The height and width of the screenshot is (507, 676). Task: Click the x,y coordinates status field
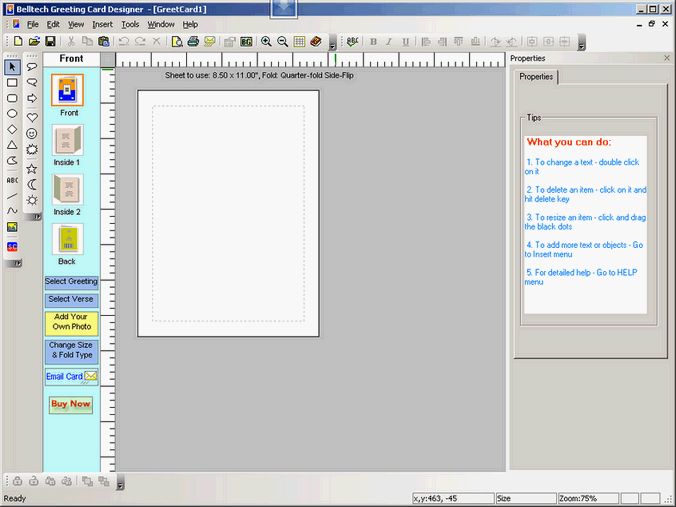point(453,498)
